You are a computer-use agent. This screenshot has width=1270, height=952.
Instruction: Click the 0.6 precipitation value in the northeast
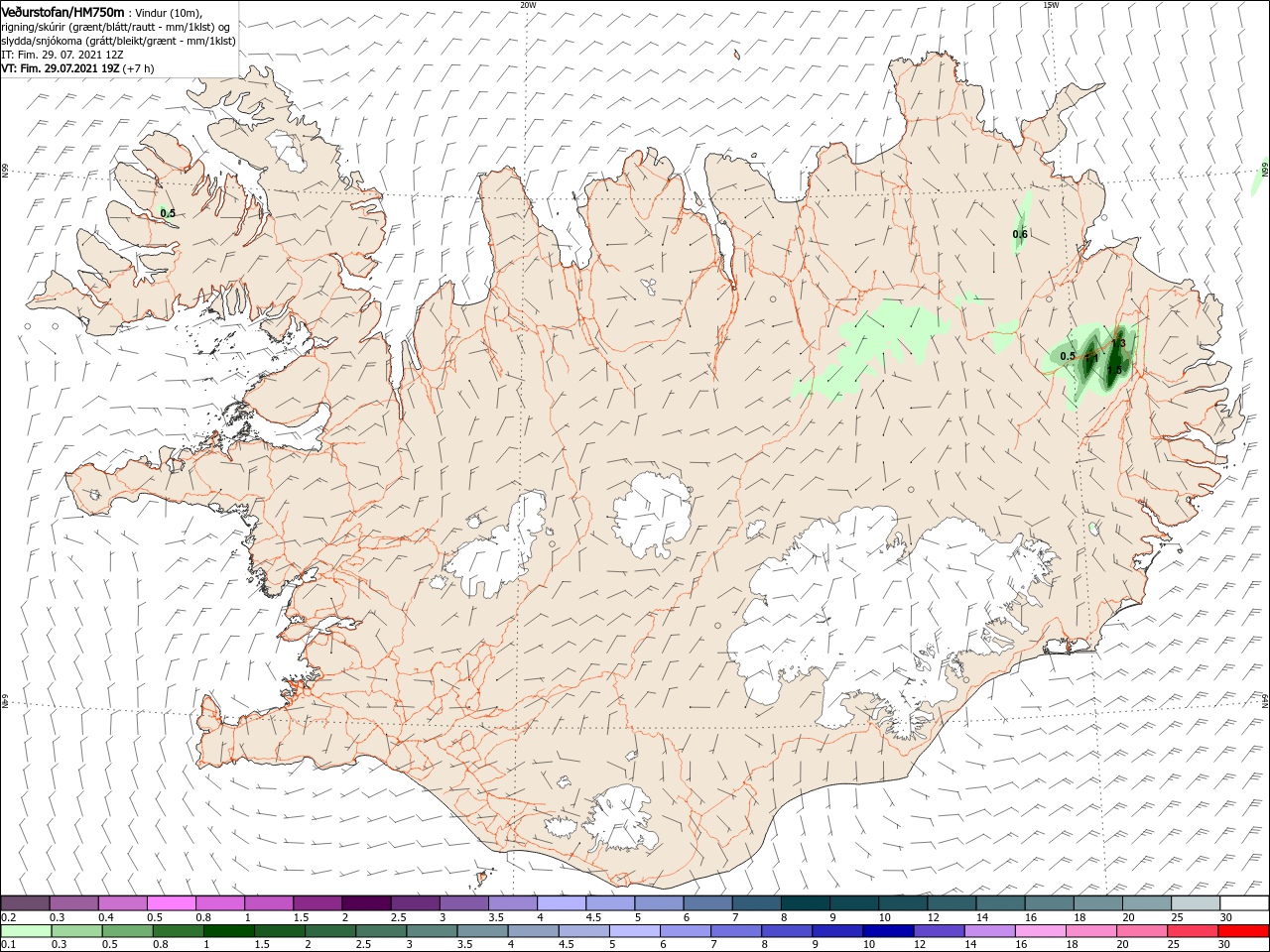1020,234
